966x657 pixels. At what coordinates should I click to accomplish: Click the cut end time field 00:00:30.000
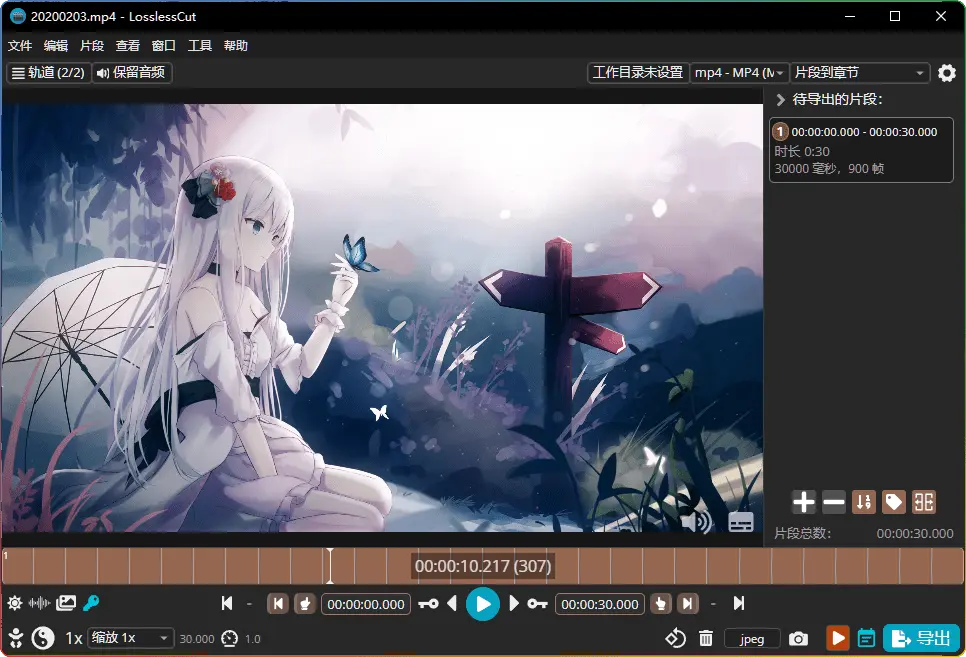coord(600,604)
